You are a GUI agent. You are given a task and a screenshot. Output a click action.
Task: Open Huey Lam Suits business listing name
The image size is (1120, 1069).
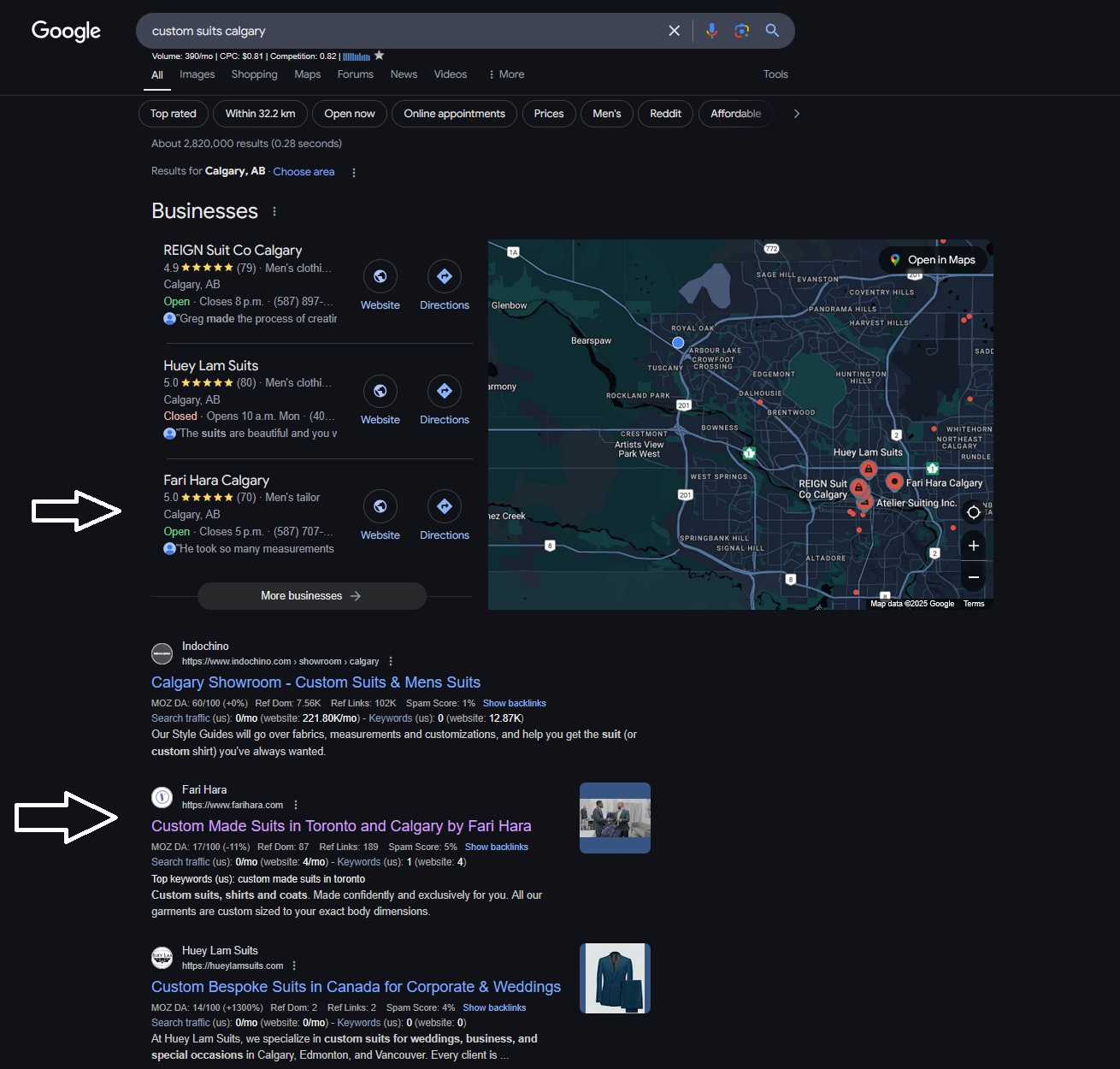point(211,366)
